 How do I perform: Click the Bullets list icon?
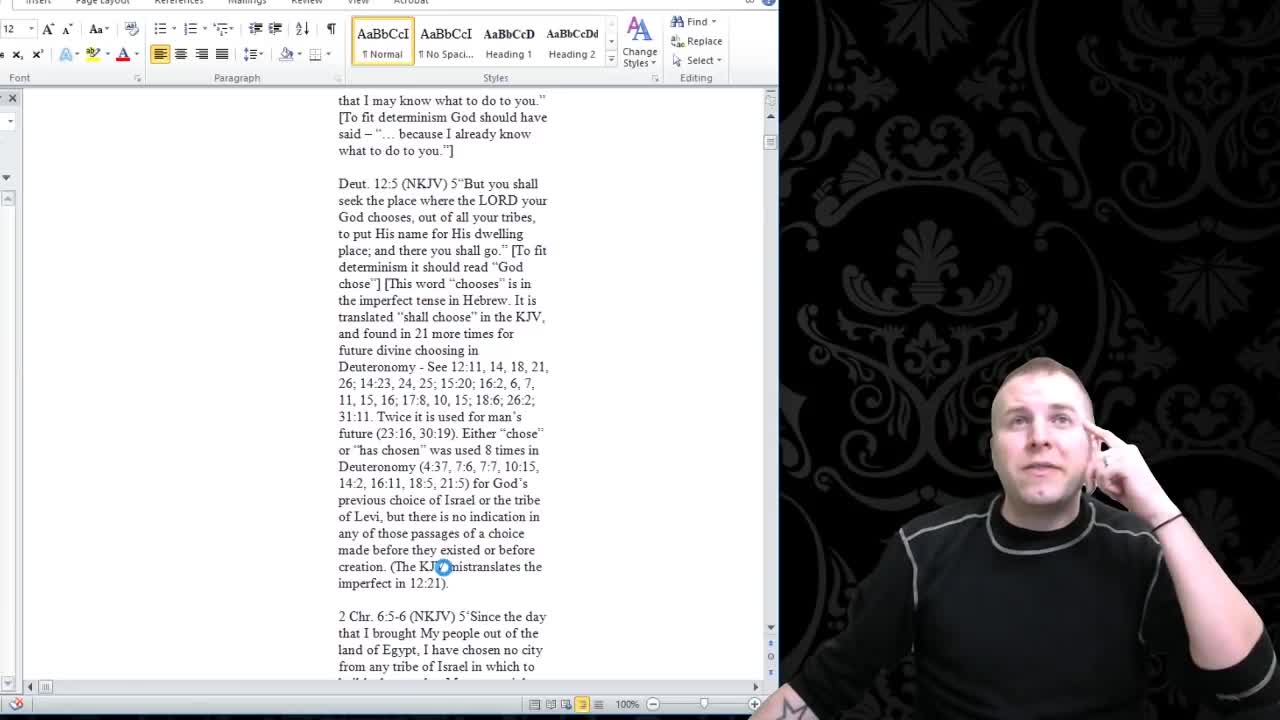click(160, 29)
